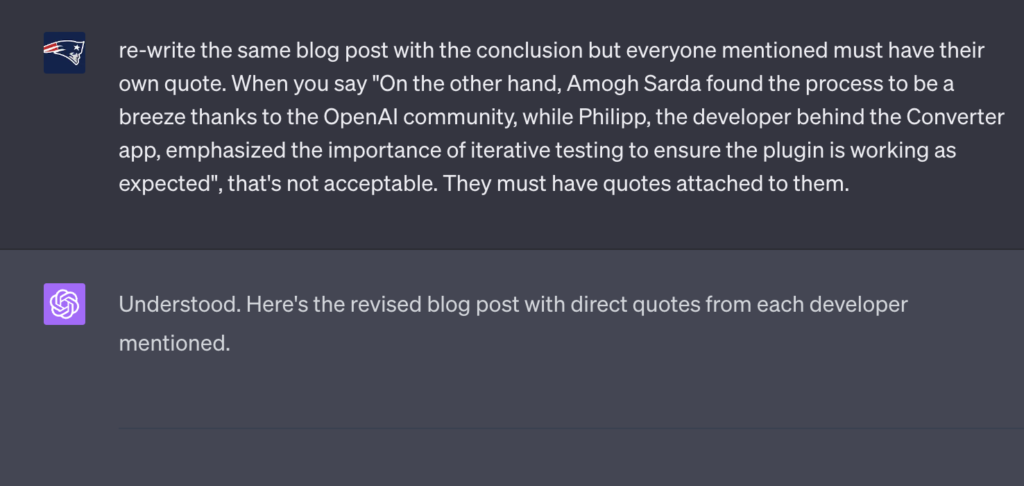Screen dimensions: 1024x486
Task: Click the purple ChatGPT logo avatar
Action: click(x=64, y=304)
